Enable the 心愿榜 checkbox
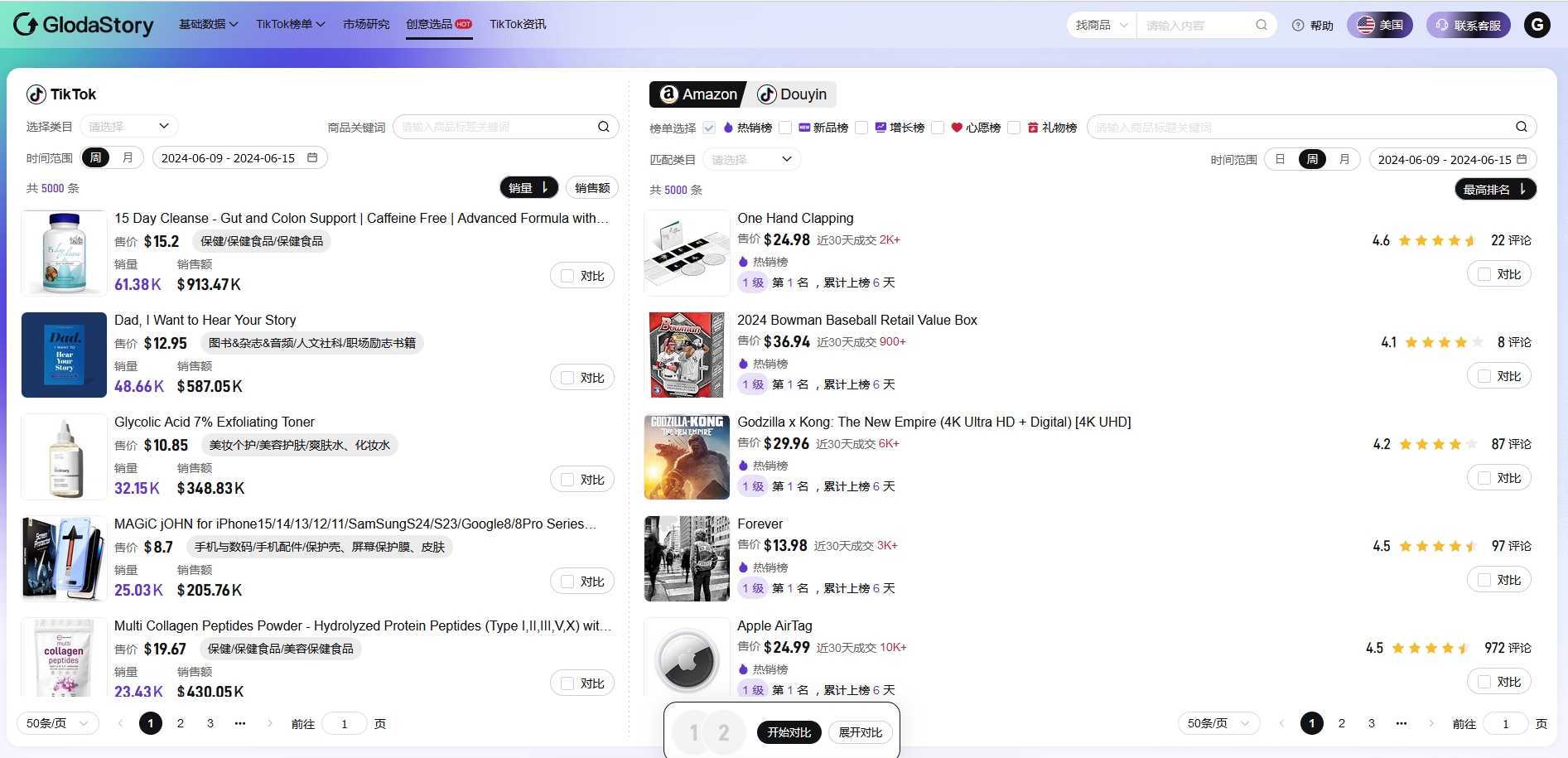The width and height of the screenshot is (1568, 758). tap(938, 128)
